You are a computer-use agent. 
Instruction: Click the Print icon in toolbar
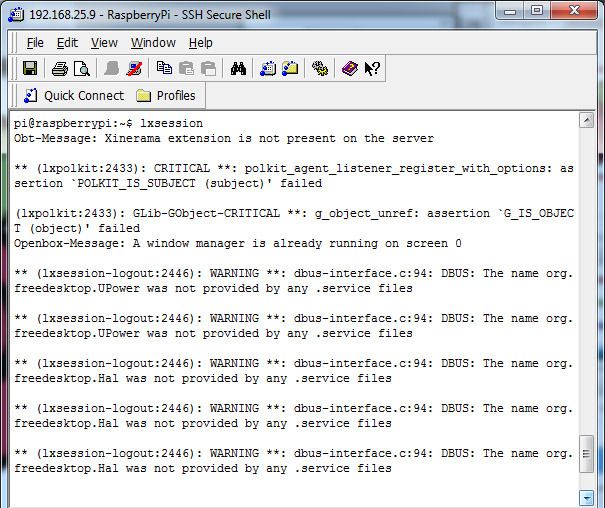point(60,69)
